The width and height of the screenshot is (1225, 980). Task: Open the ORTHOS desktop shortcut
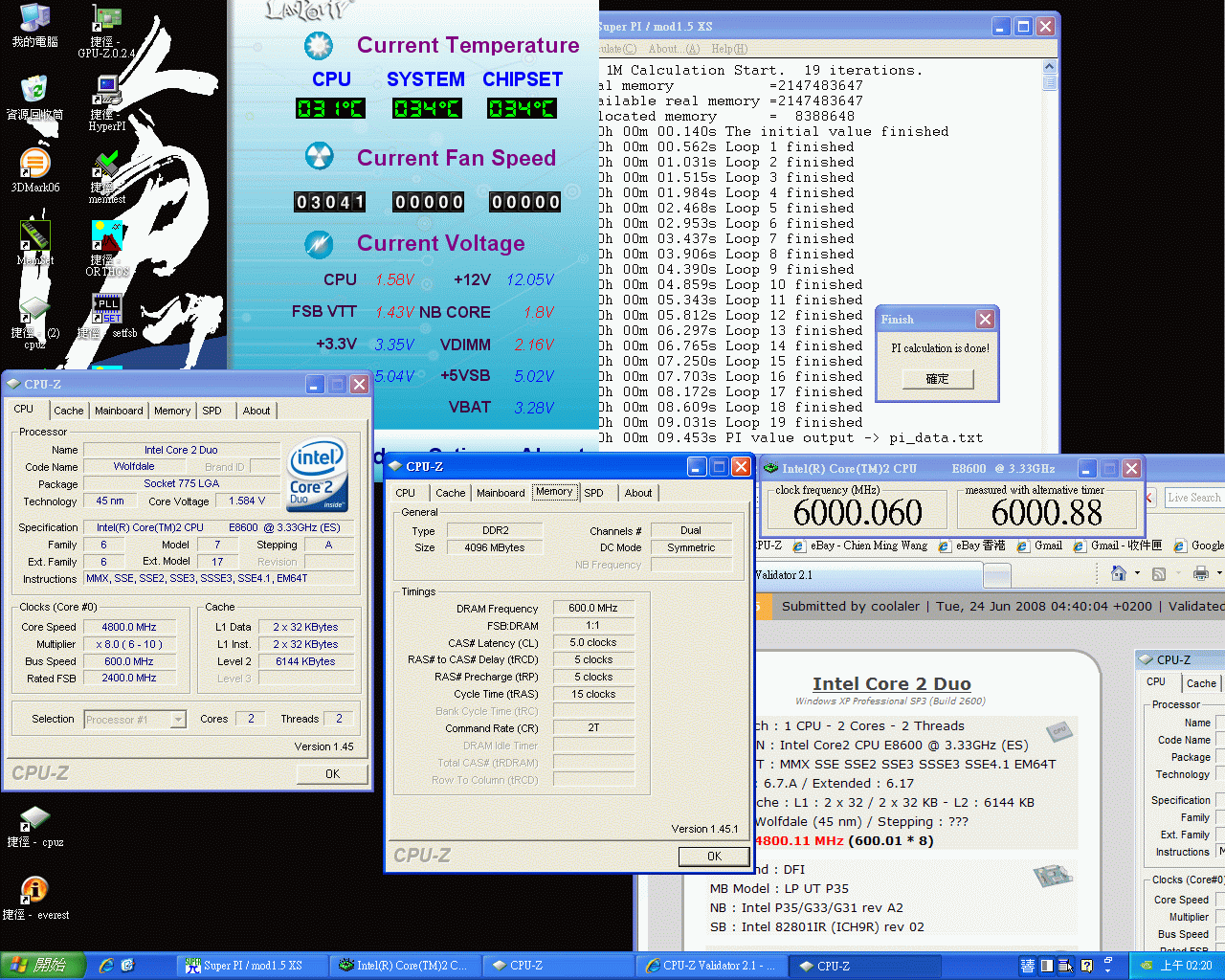coord(106,237)
